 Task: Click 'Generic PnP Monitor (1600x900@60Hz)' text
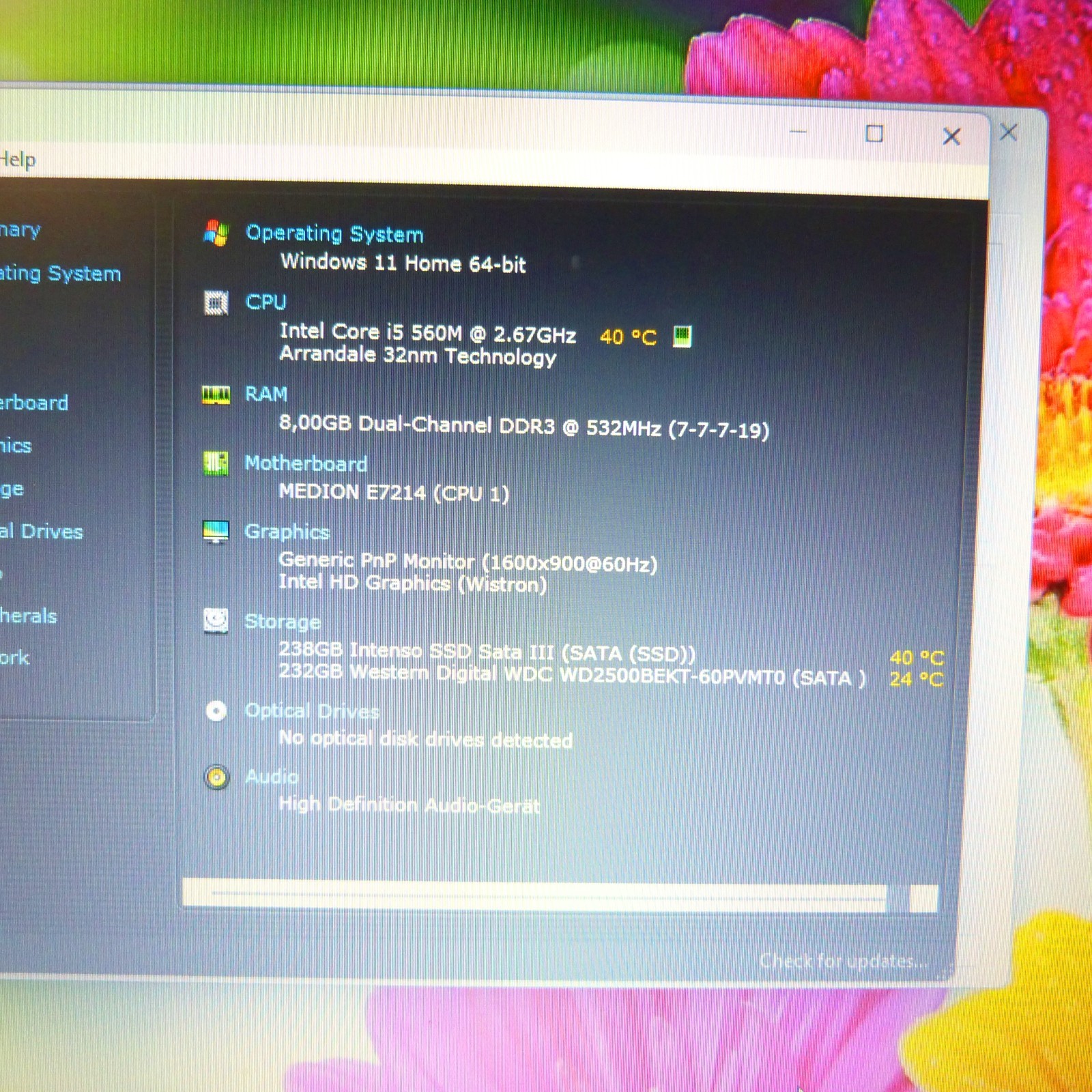coord(468,562)
